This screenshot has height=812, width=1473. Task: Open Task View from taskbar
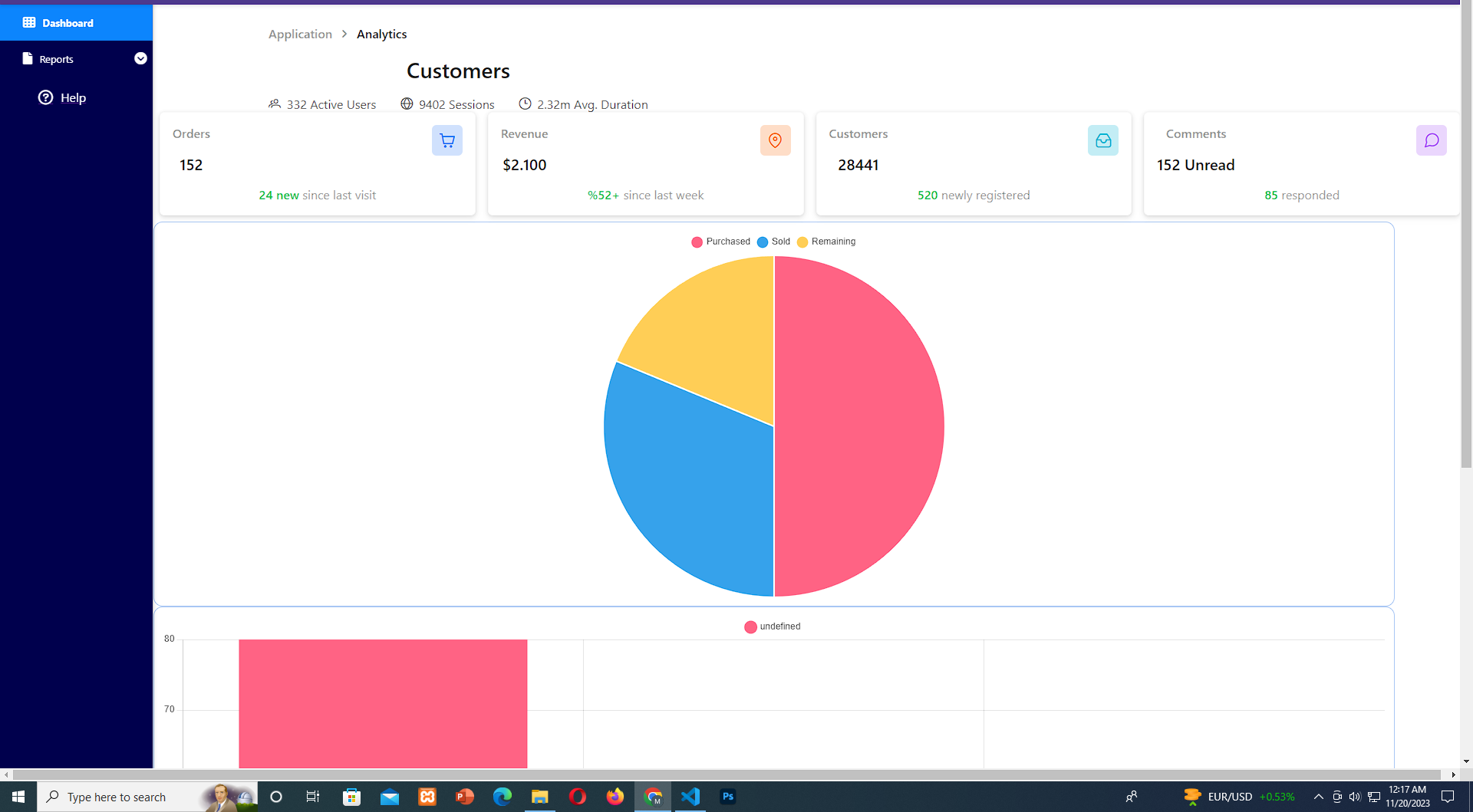(x=313, y=797)
